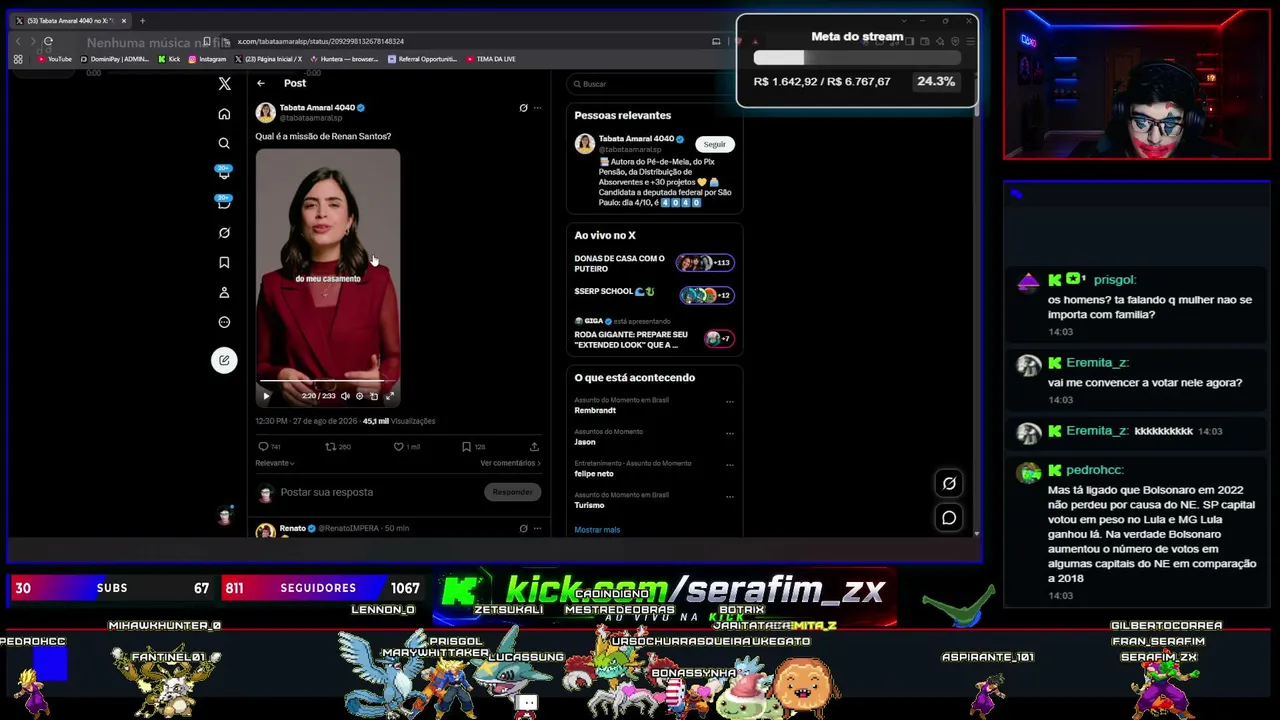
Task: Open floating messages chat button
Action: (x=949, y=518)
